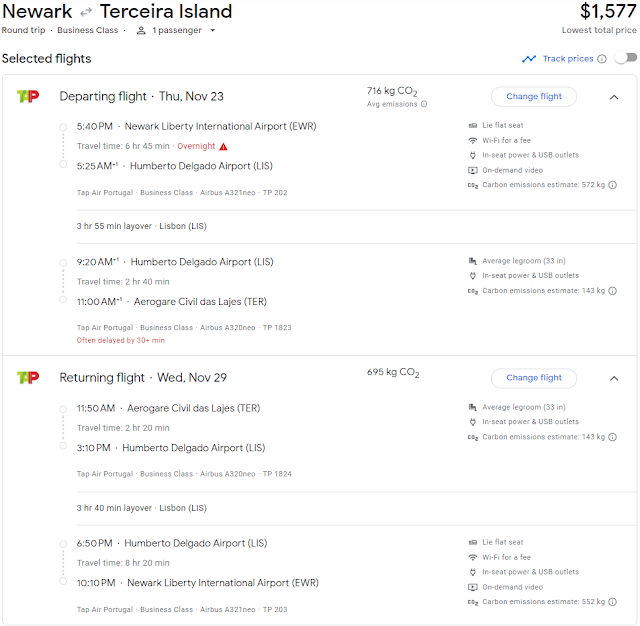Open info for 572 kg emissions estimate
The image size is (640, 626).
tap(612, 185)
